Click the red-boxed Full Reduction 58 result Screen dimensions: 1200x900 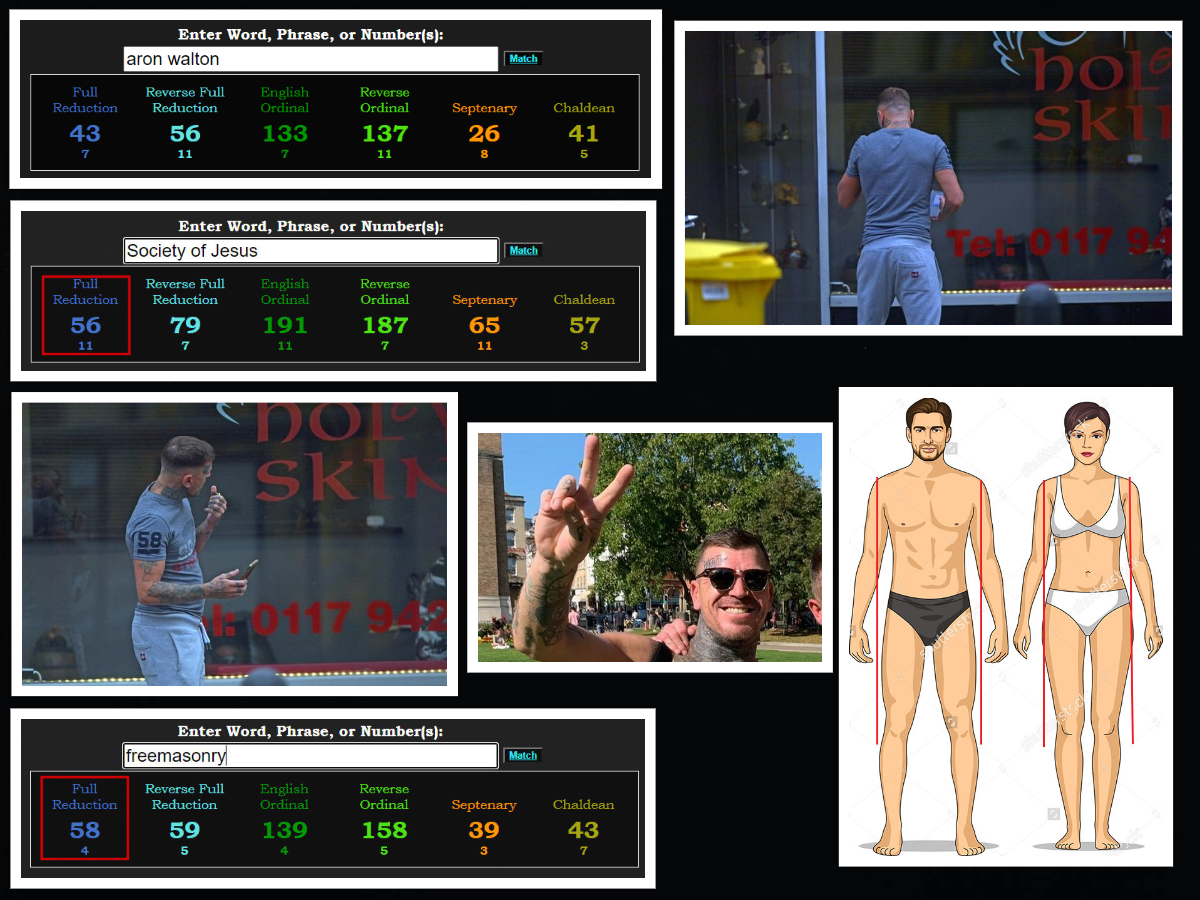pyautogui.click(x=85, y=819)
